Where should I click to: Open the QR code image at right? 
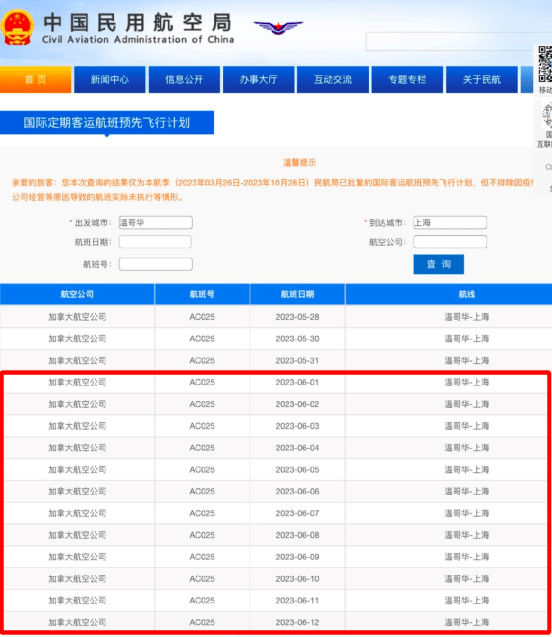pos(545,64)
